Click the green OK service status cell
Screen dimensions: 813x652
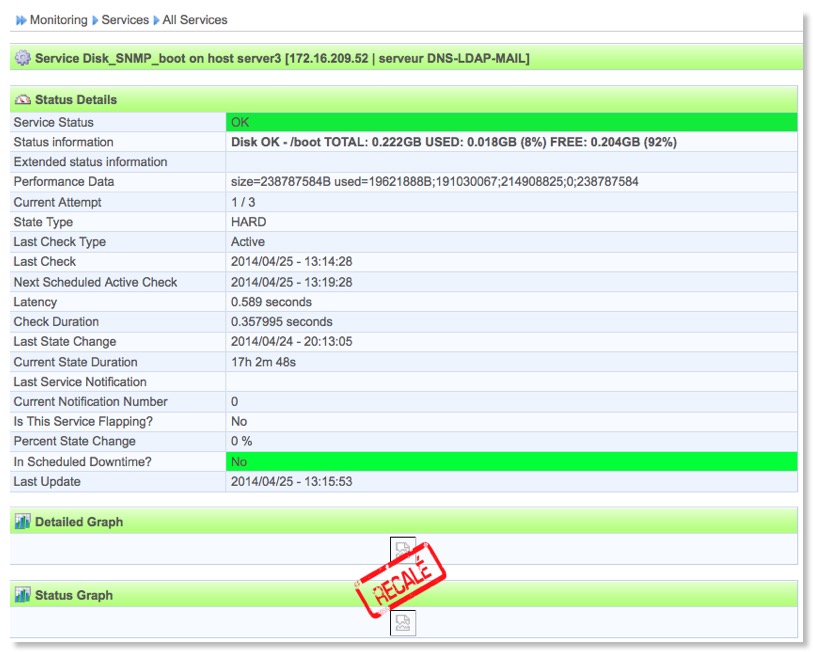512,122
